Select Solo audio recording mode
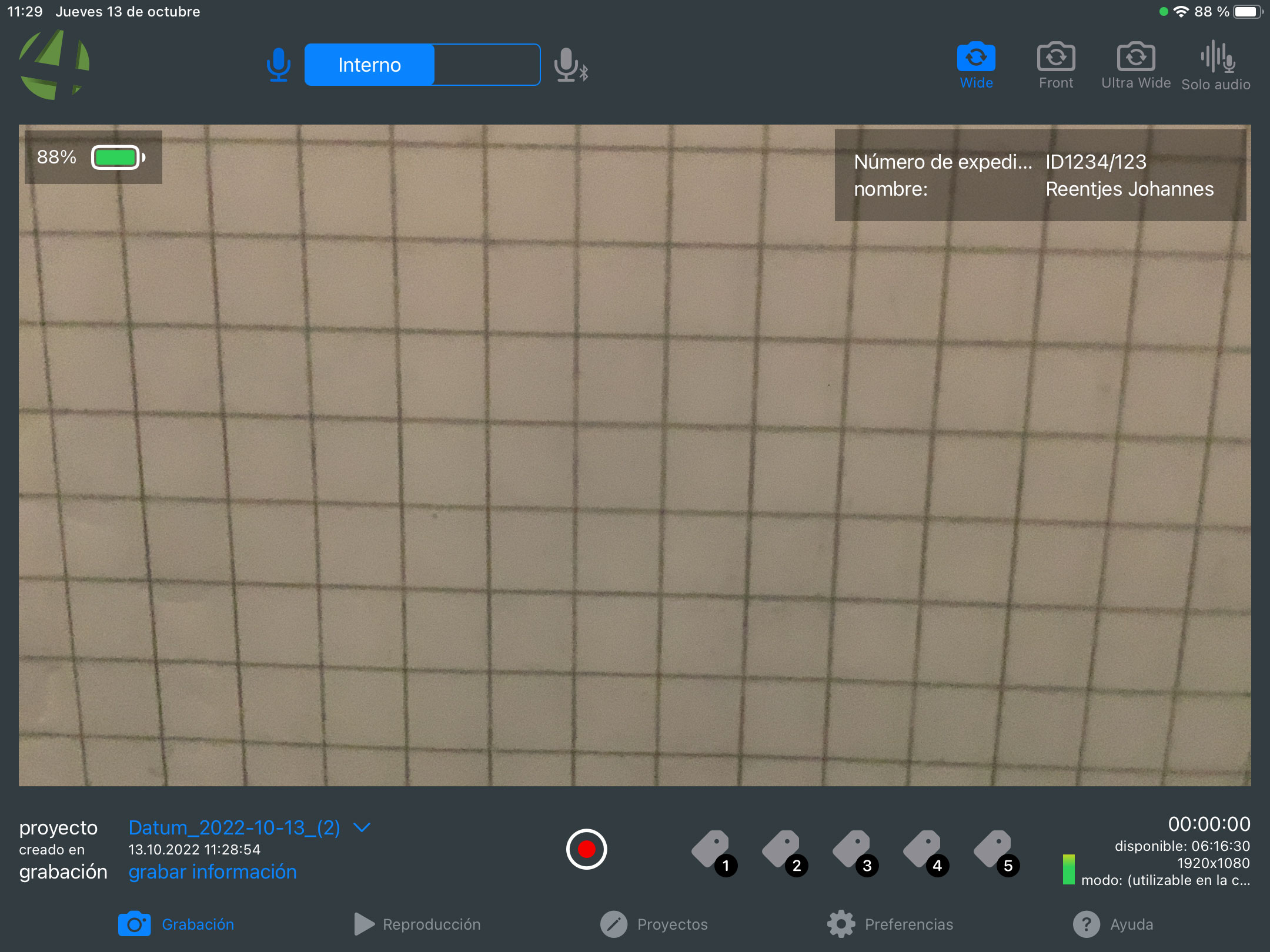 coord(1216,66)
